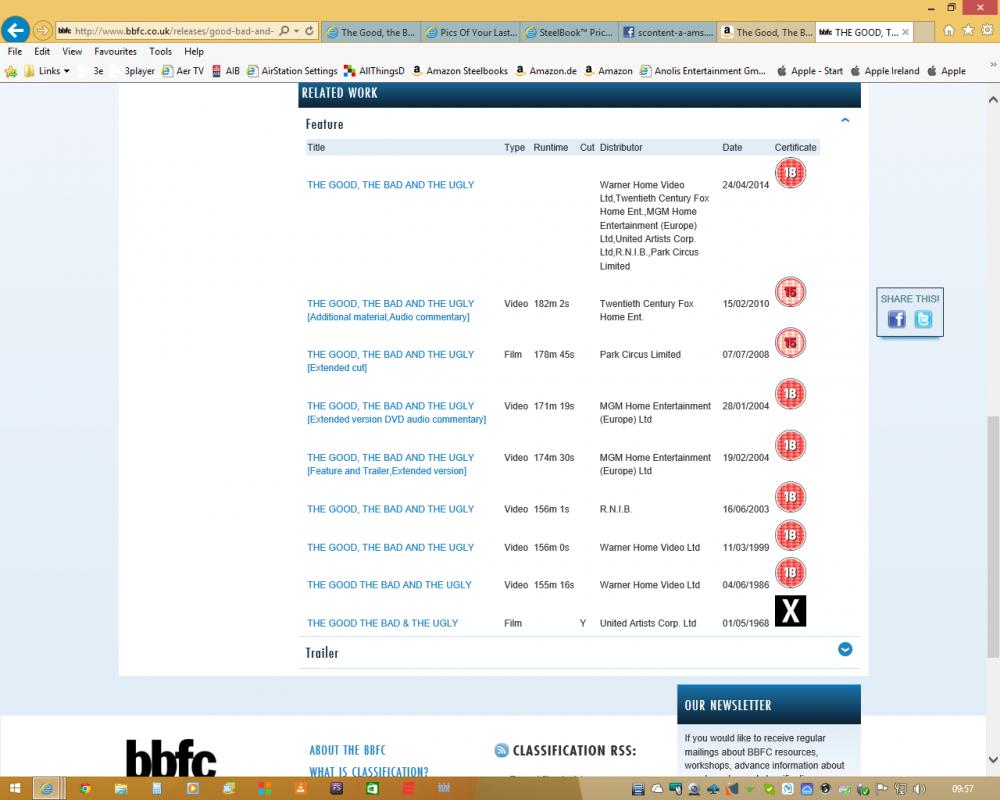Open the Edit menu

pos(42,52)
